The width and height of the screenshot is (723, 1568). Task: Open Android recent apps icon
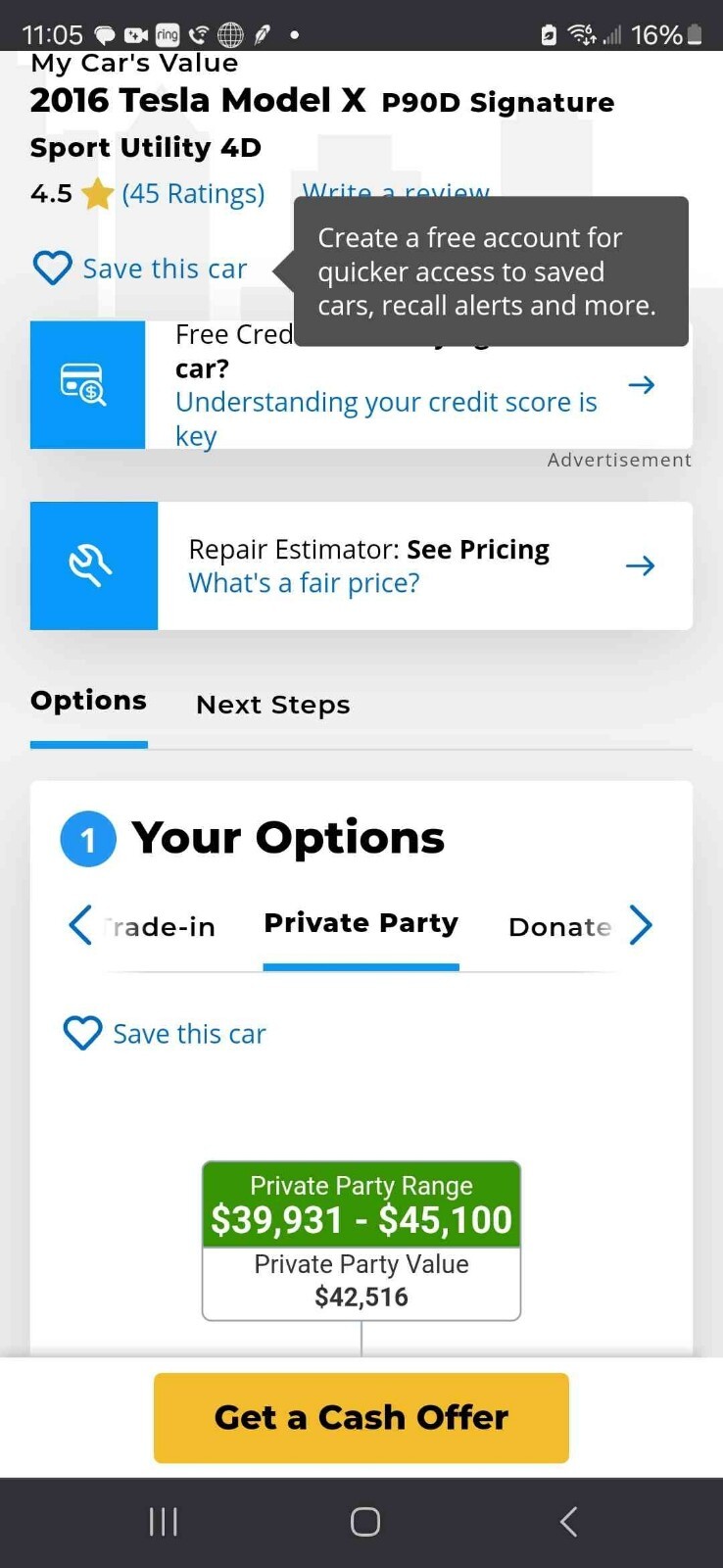pos(163,1521)
